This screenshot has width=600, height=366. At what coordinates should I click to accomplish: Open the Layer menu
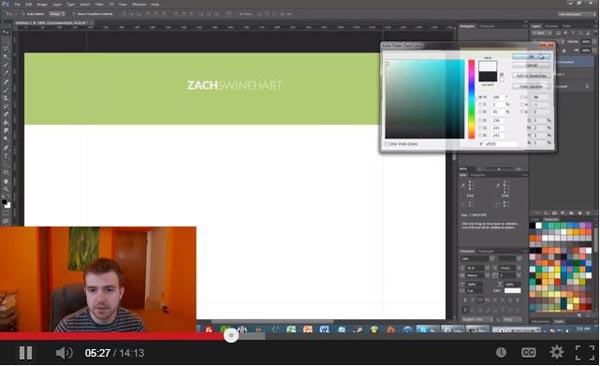click(x=57, y=5)
